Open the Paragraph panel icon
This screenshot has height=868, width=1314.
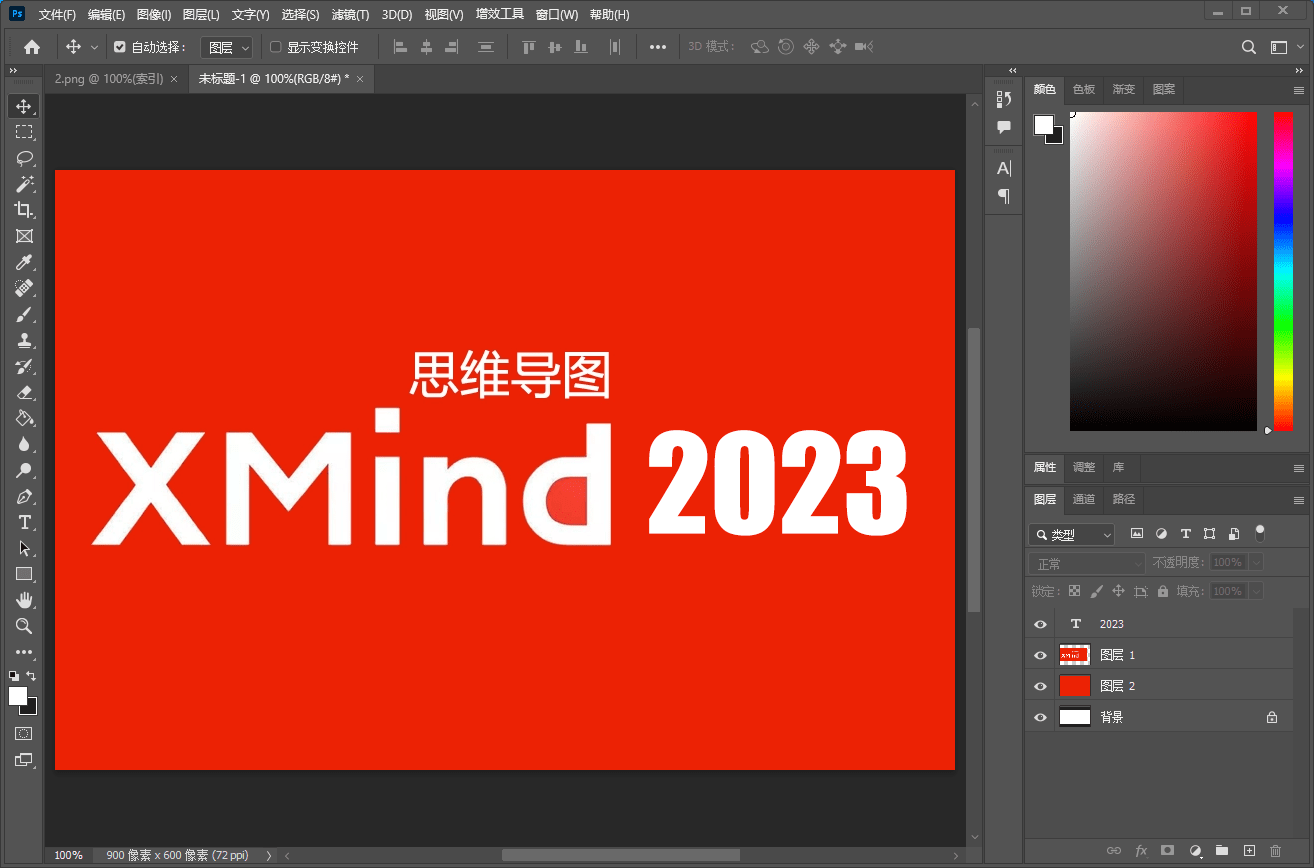pyautogui.click(x=1004, y=196)
